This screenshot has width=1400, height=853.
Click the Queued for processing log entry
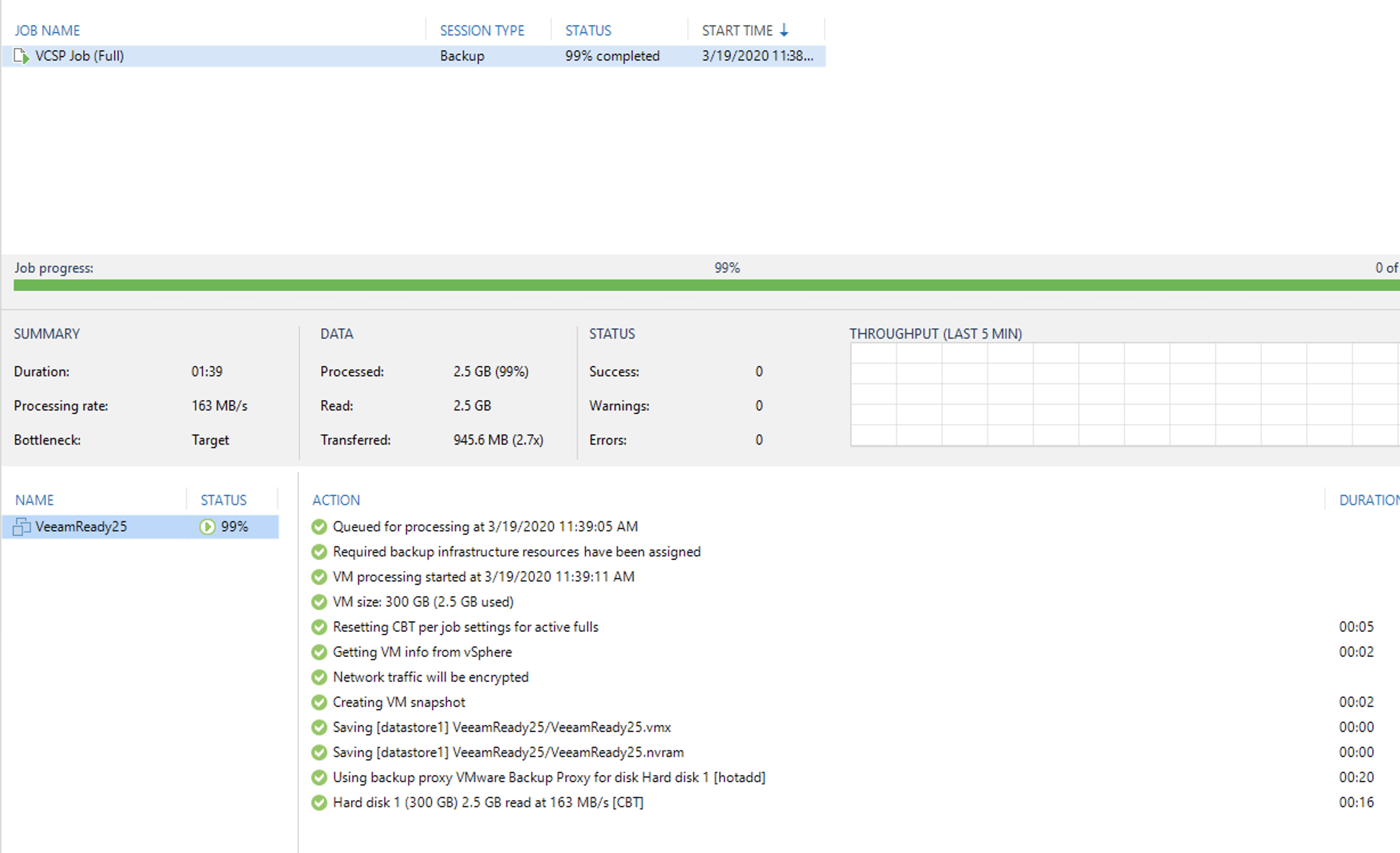(x=485, y=526)
